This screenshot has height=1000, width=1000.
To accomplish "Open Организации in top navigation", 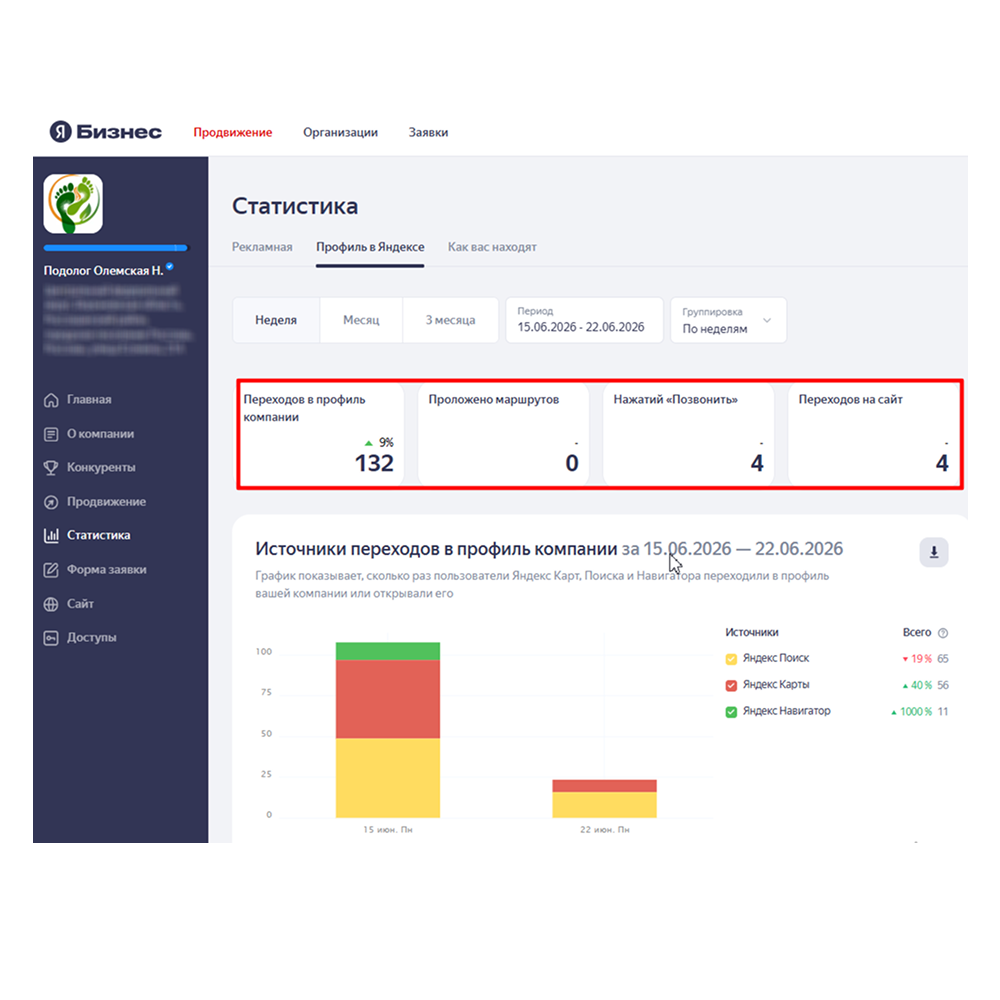I will click(340, 132).
